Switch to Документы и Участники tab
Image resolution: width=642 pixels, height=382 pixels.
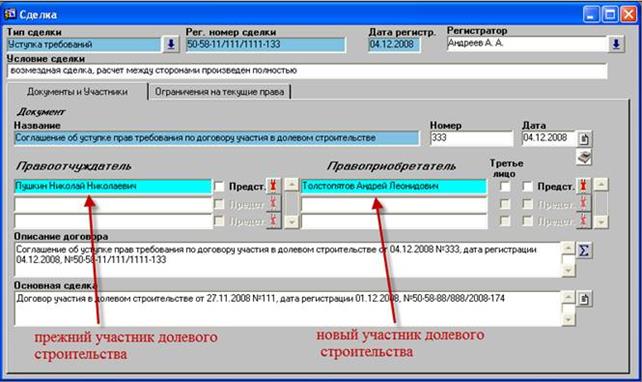pyautogui.click(x=77, y=92)
